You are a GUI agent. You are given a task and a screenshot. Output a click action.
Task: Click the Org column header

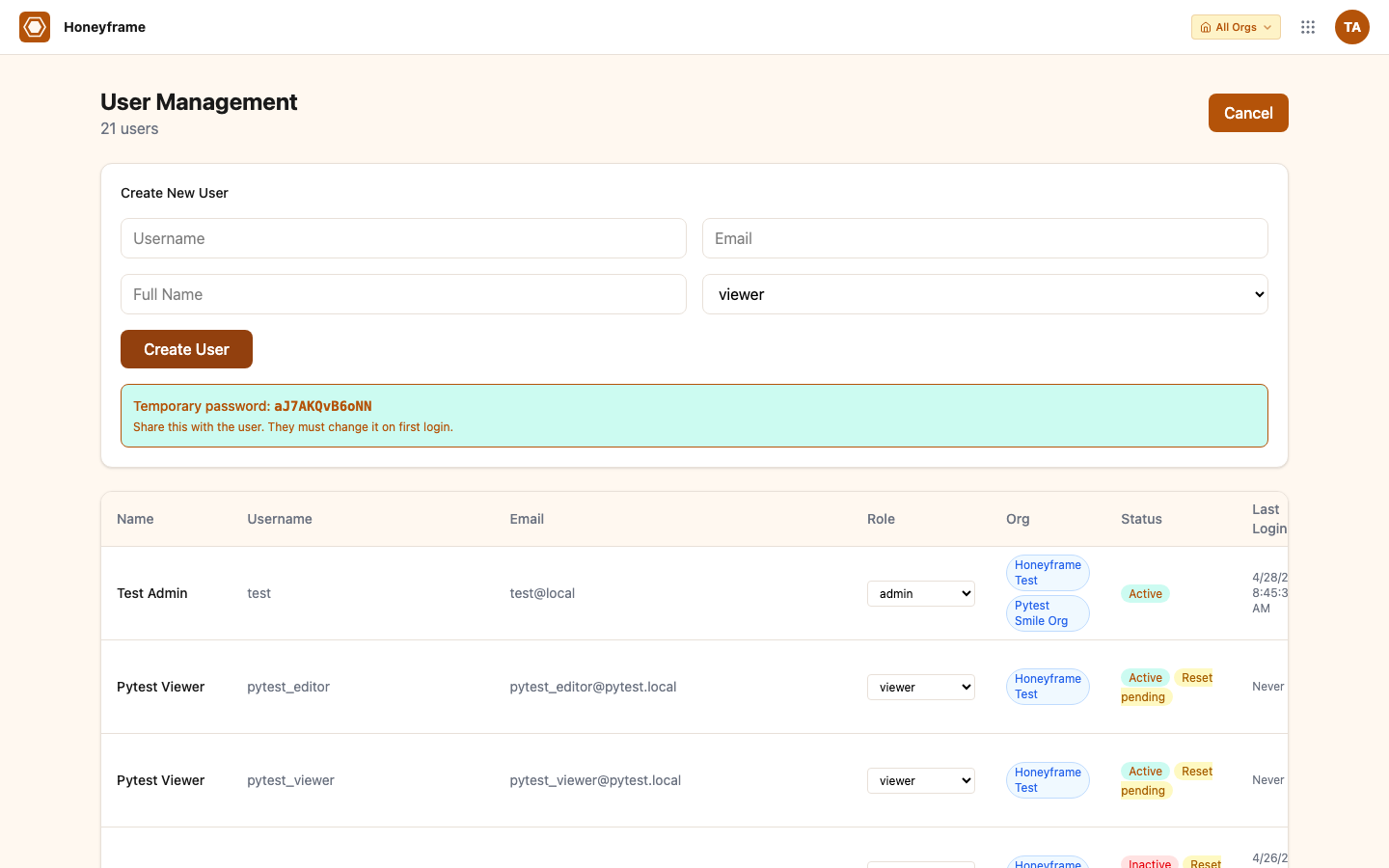(x=1018, y=519)
